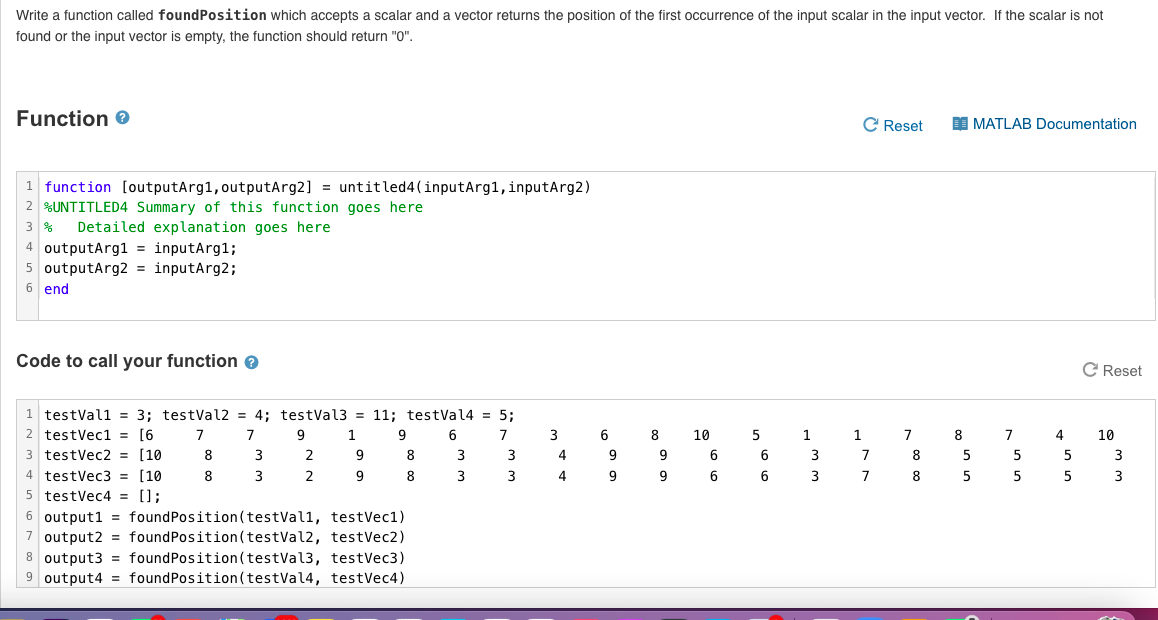Click the book icon next to MATLAB Documentation
This screenshot has height=620, width=1158.
click(x=959, y=123)
